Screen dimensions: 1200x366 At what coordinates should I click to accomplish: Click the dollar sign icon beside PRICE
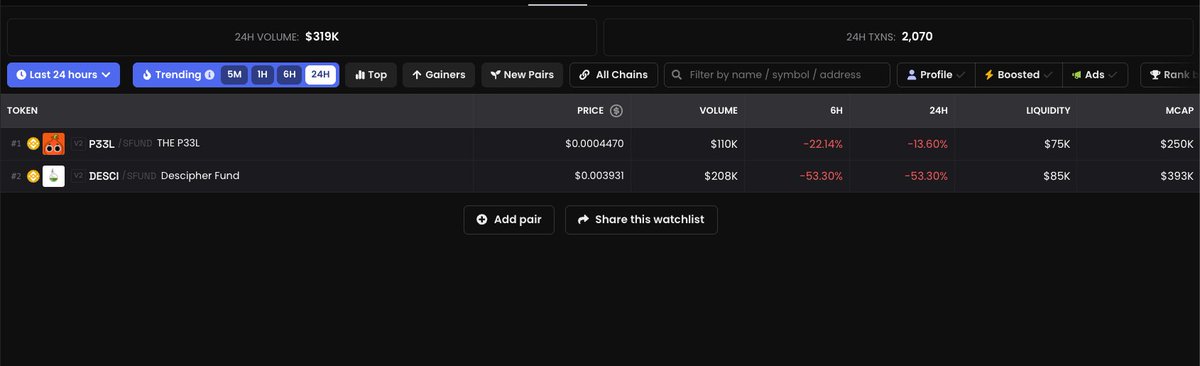tap(616, 111)
